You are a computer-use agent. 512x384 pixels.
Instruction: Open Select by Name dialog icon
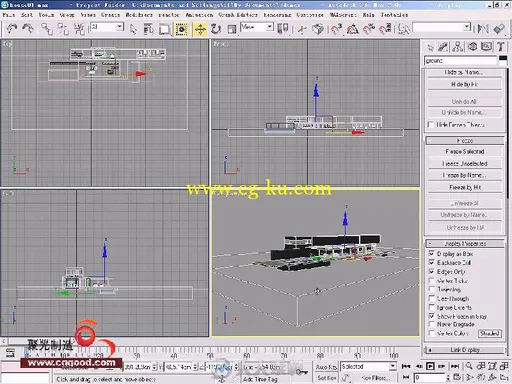click(148, 29)
